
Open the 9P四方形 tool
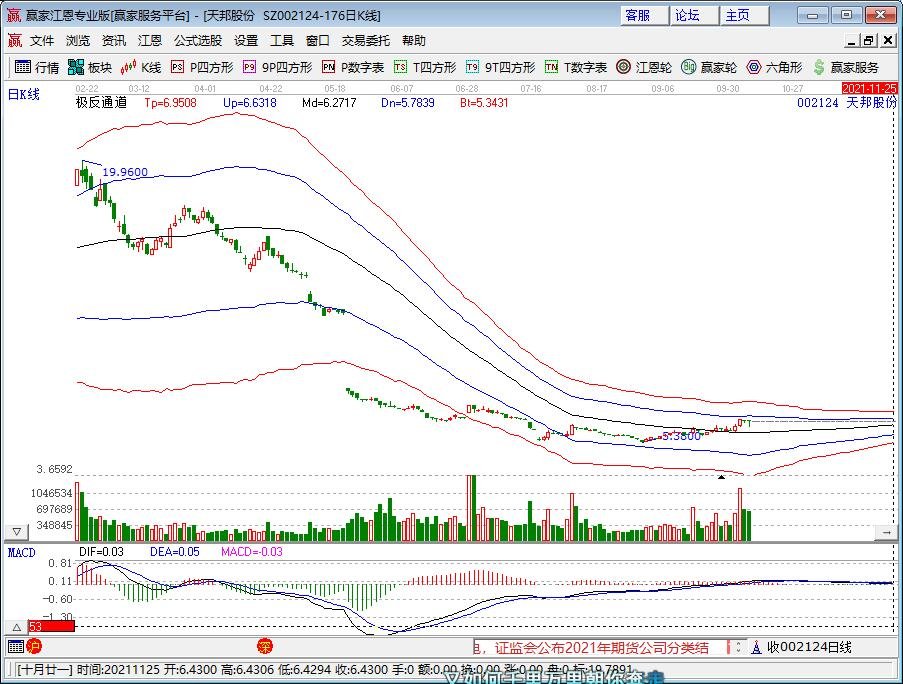click(277, 67)
